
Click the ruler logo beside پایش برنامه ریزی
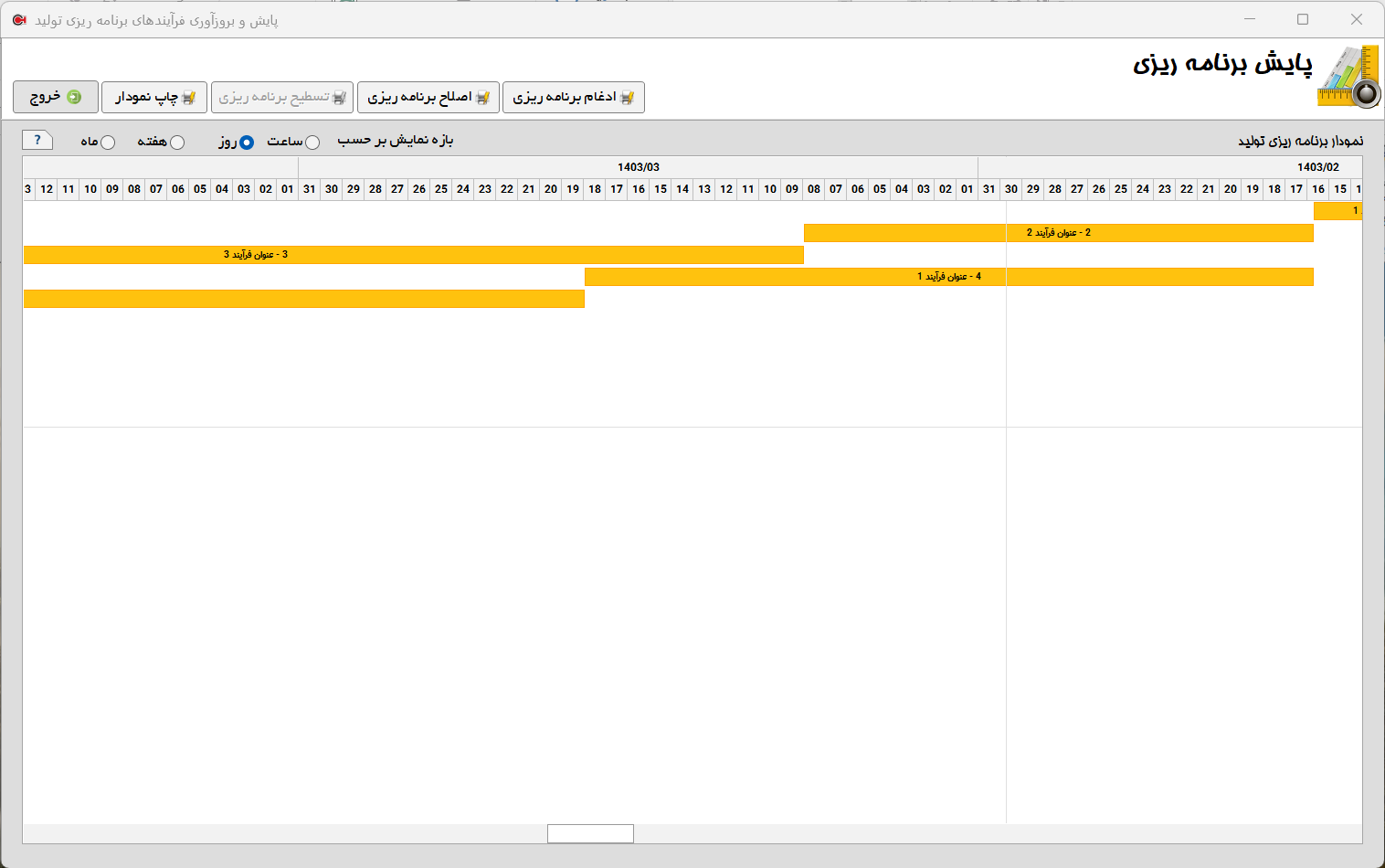pos(1348,78)
